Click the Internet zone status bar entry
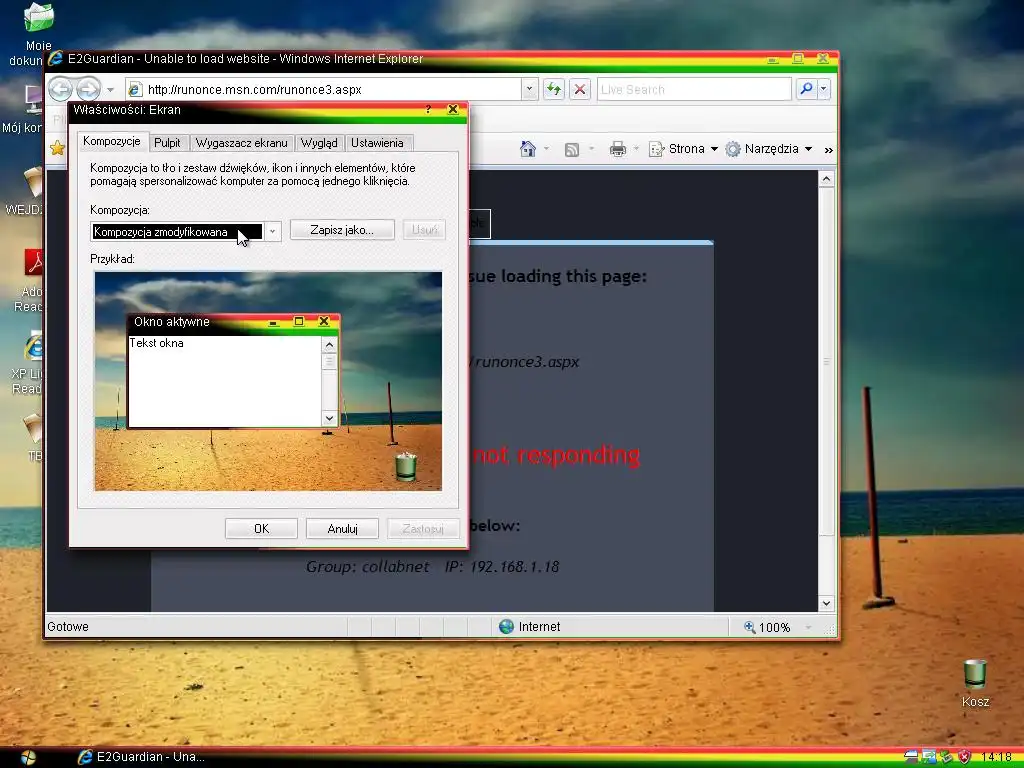The height and width of the screenshot is (768, 1024). click(530, 627)
